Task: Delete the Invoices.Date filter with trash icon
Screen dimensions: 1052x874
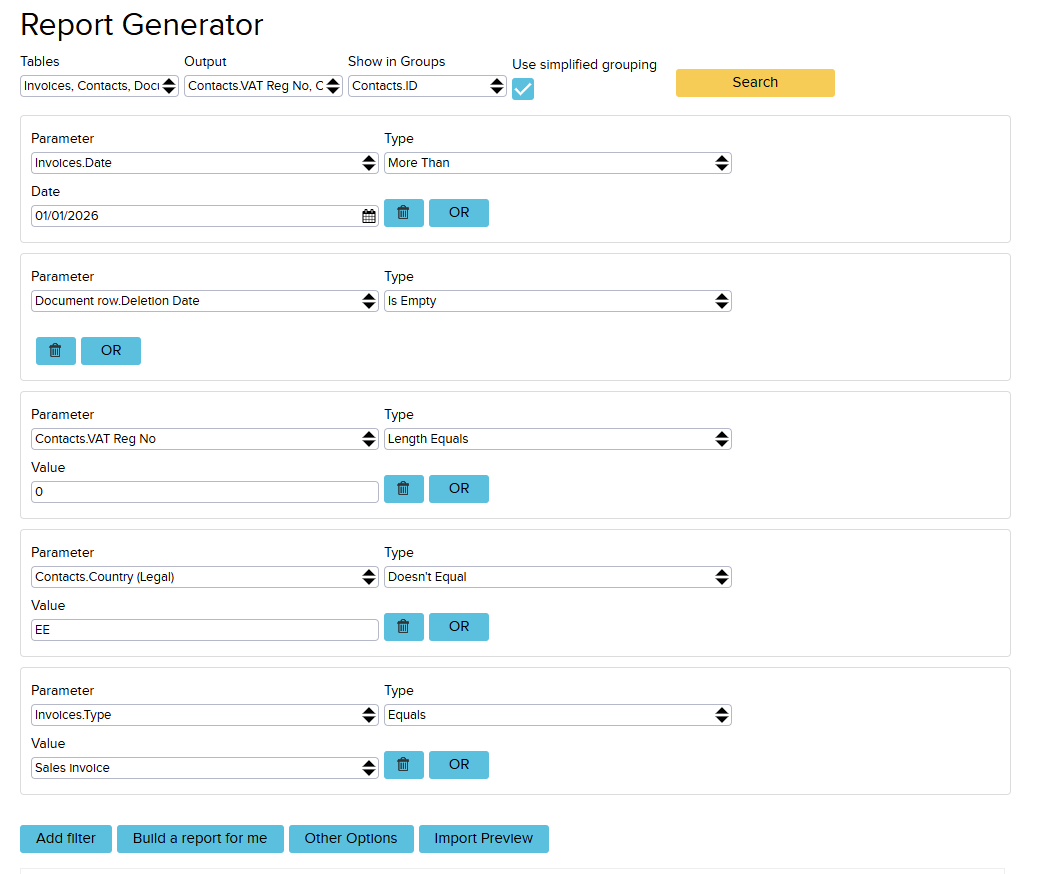Action: click(403, 213)
